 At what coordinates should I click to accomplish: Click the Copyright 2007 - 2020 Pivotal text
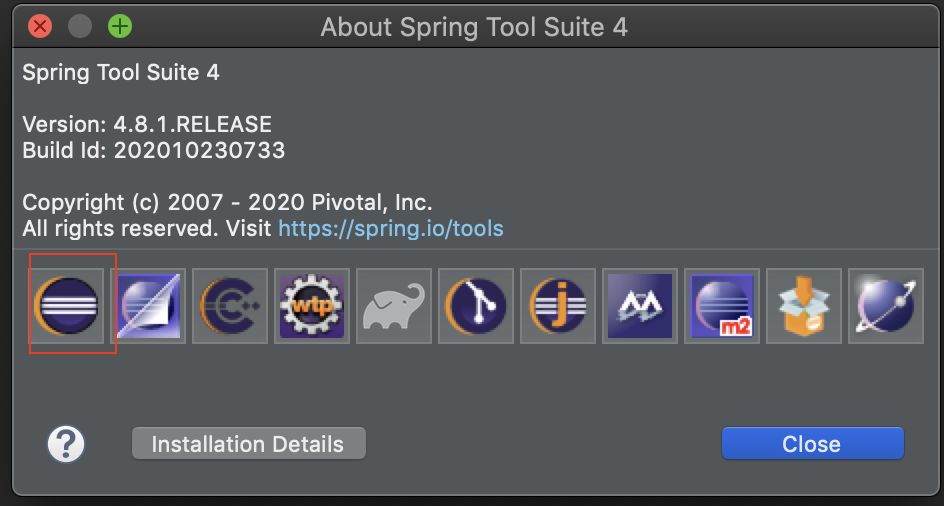(x=227, y=203)
